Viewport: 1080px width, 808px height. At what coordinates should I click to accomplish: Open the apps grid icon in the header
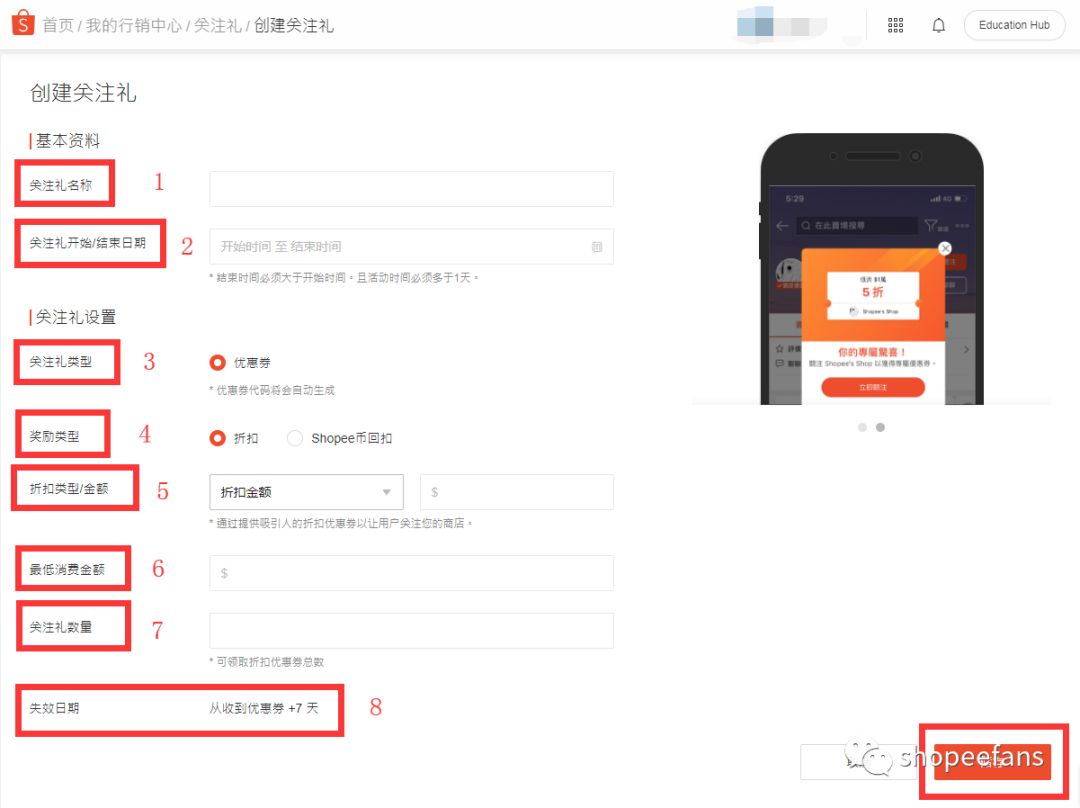895,25
